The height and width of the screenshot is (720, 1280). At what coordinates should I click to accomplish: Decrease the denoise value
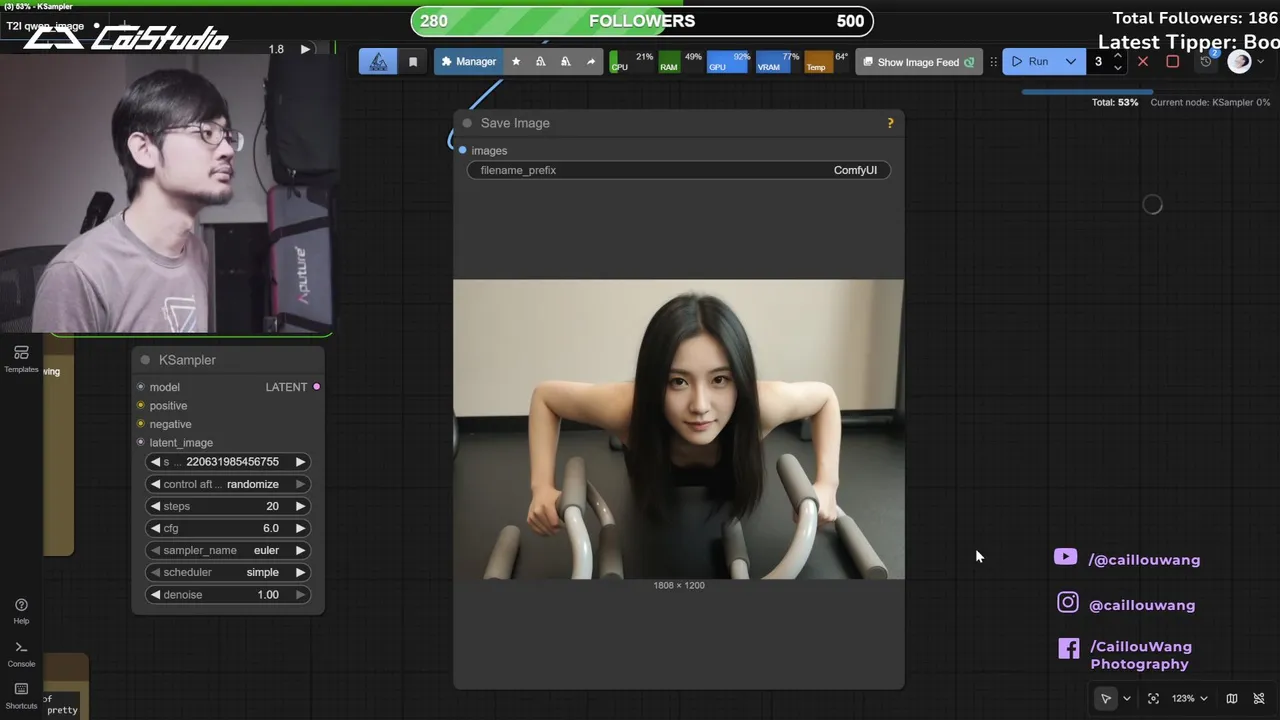[155, 594]
